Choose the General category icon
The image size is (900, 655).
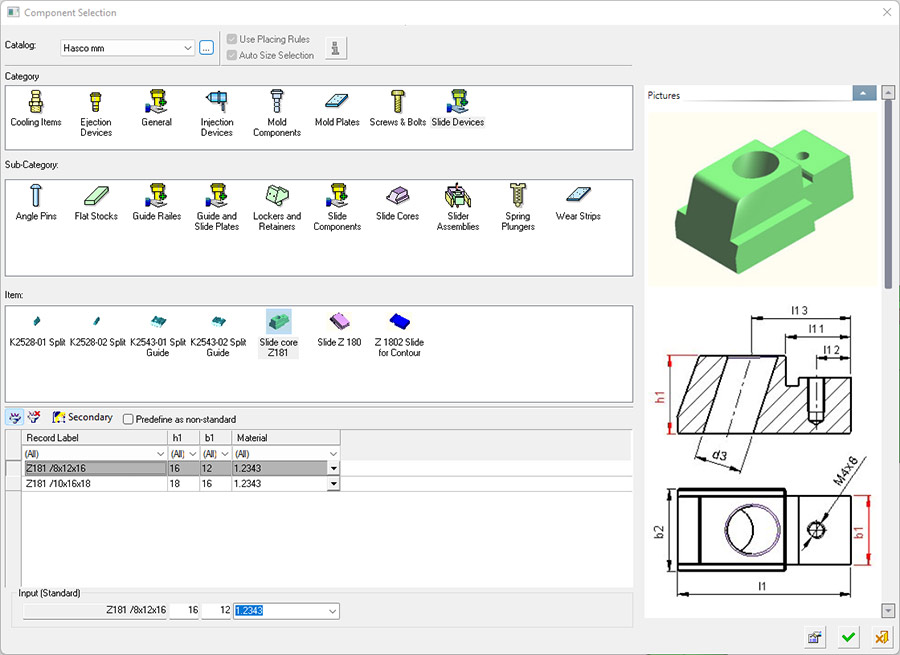click(x=156, y=109)
